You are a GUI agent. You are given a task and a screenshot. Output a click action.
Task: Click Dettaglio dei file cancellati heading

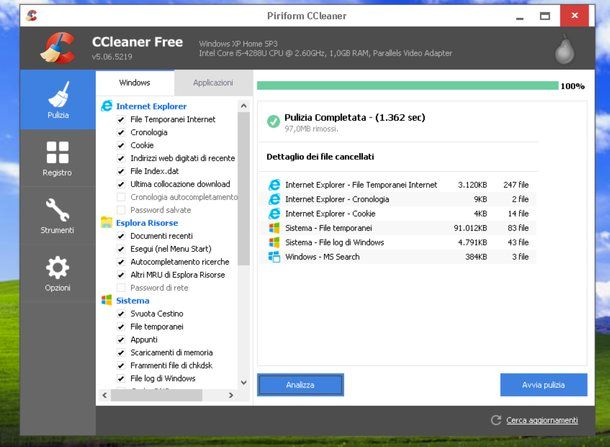[x=320, y=157]
